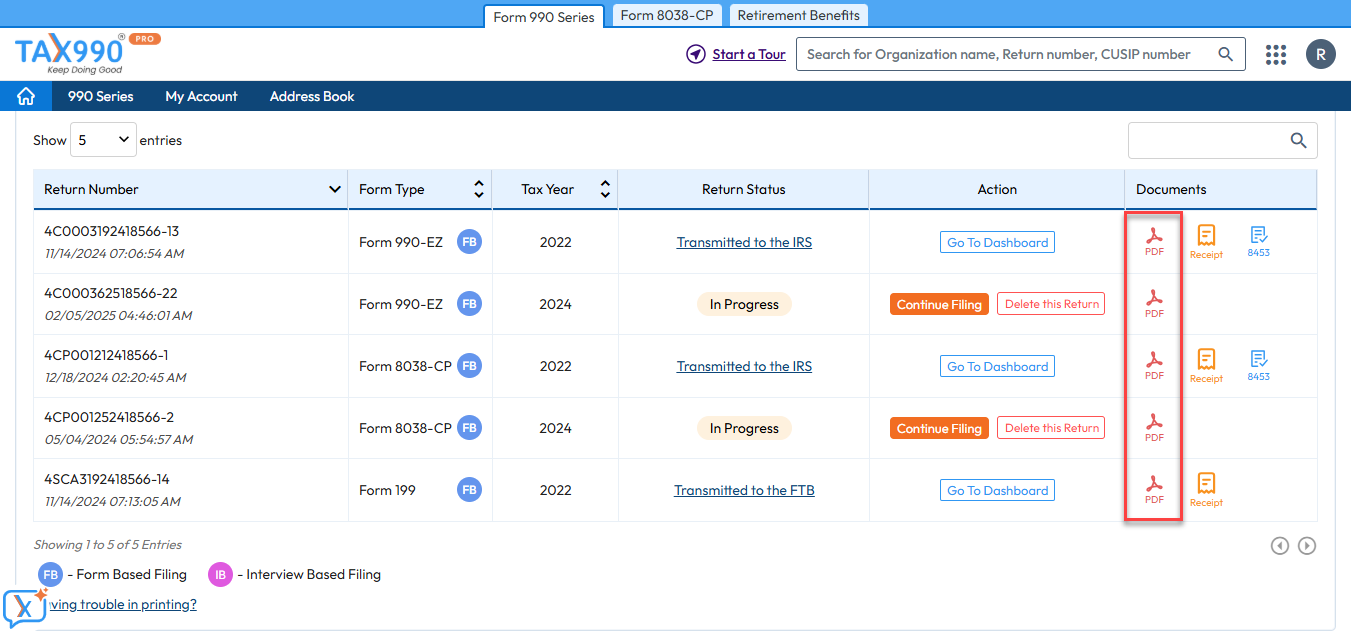Click the IB icon in the Interview Based Filing legend
The width and height of the screenshot is (1351, 633).
pyautogui.click(x=220, y=574)
